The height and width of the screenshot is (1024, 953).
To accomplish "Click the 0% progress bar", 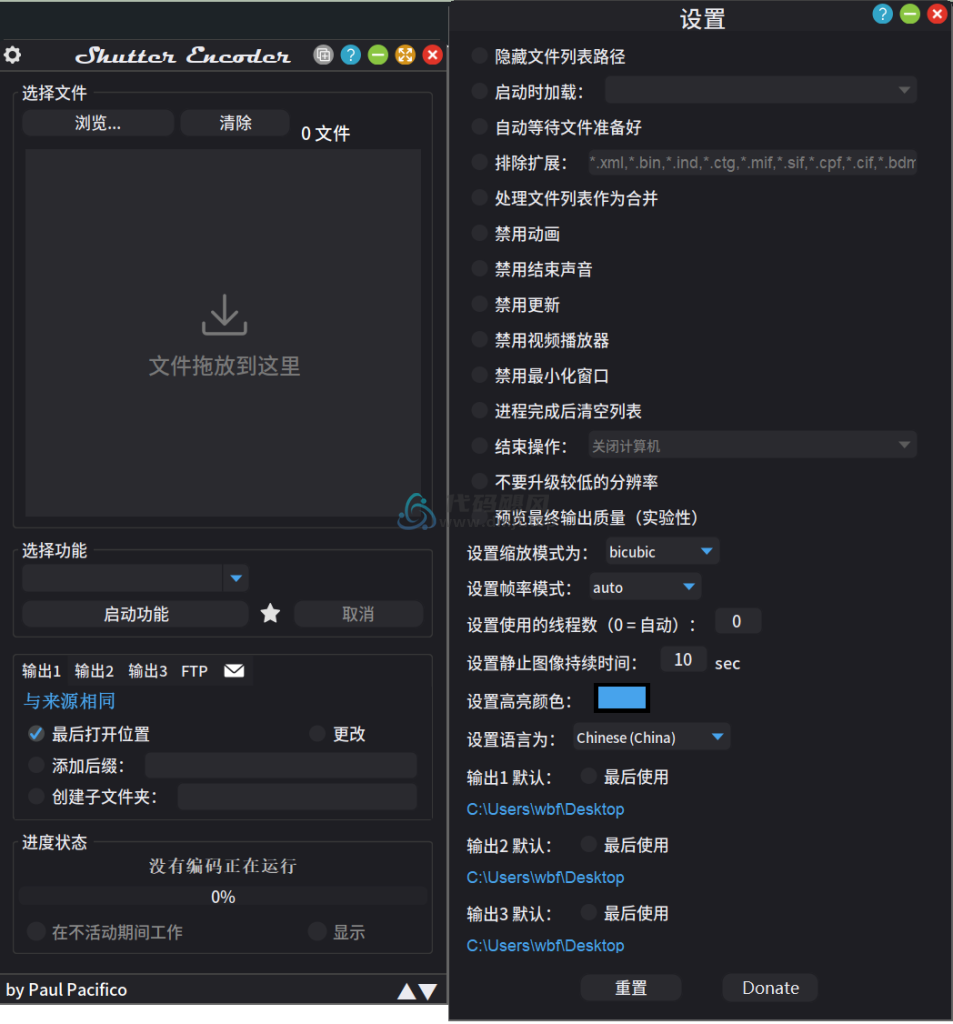I will 223,896.
